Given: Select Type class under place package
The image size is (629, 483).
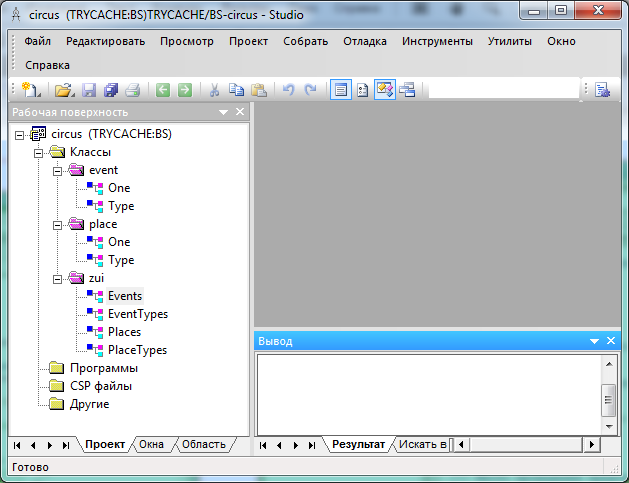Looking at the screenshot, I should [x=121, y=260].
